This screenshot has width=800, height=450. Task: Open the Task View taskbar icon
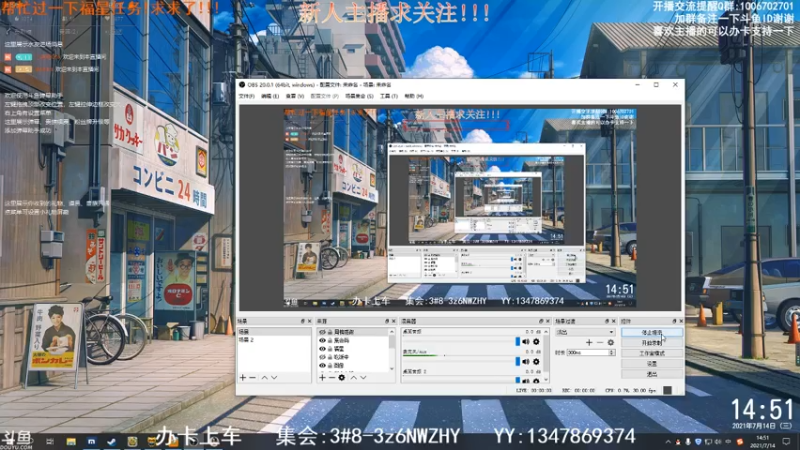click(x=49, y=441)
